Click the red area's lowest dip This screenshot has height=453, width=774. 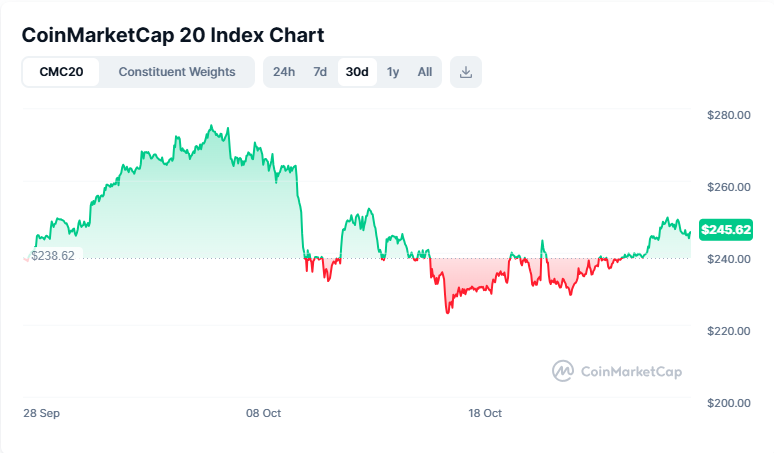(447, 312)
